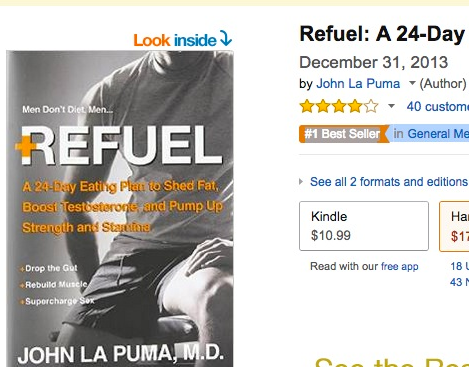The height and width of the screenshot is (367, 469).
Task: Expand the star ratings dropdown arrow
Action: pyautogui.click(x=391, y=106)
